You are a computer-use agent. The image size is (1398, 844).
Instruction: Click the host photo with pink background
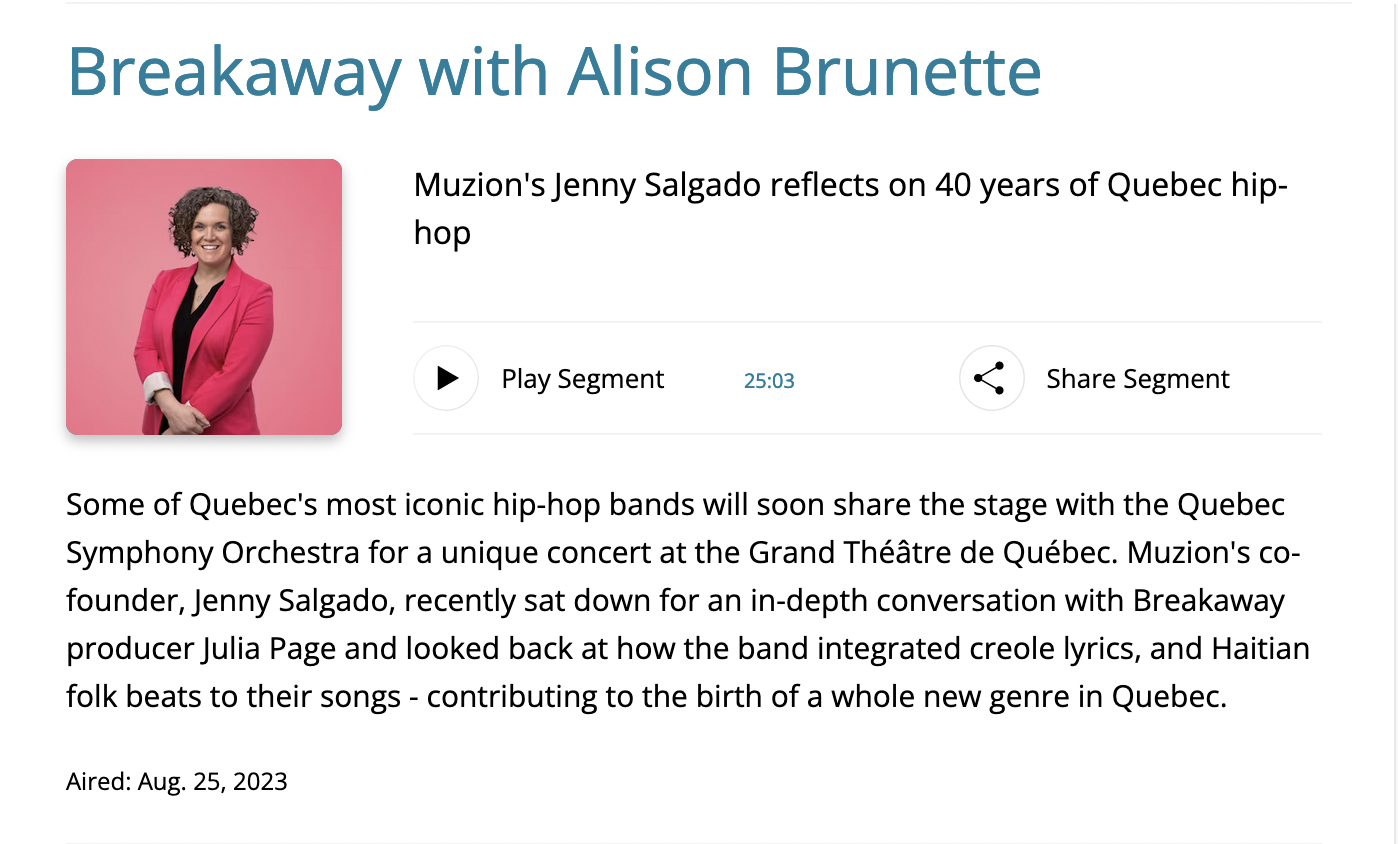[204, 297]
